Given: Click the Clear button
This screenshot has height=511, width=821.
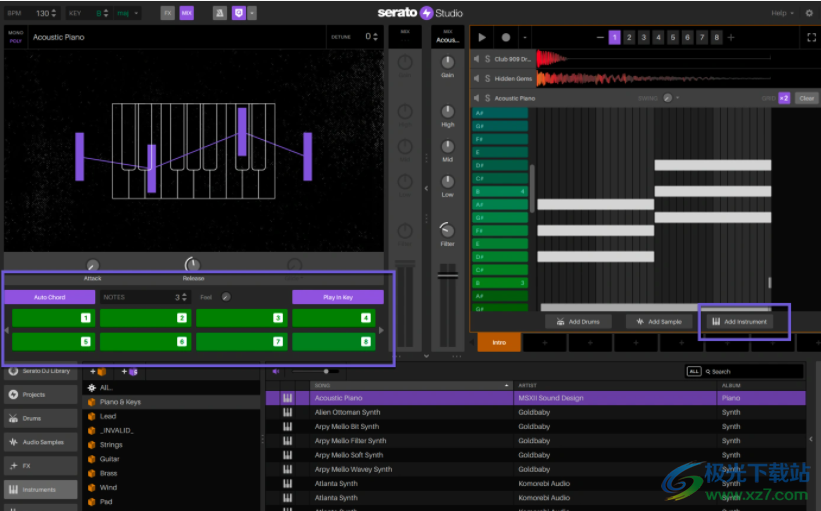Looking at the screenshot, I should (x=806, y=98).
